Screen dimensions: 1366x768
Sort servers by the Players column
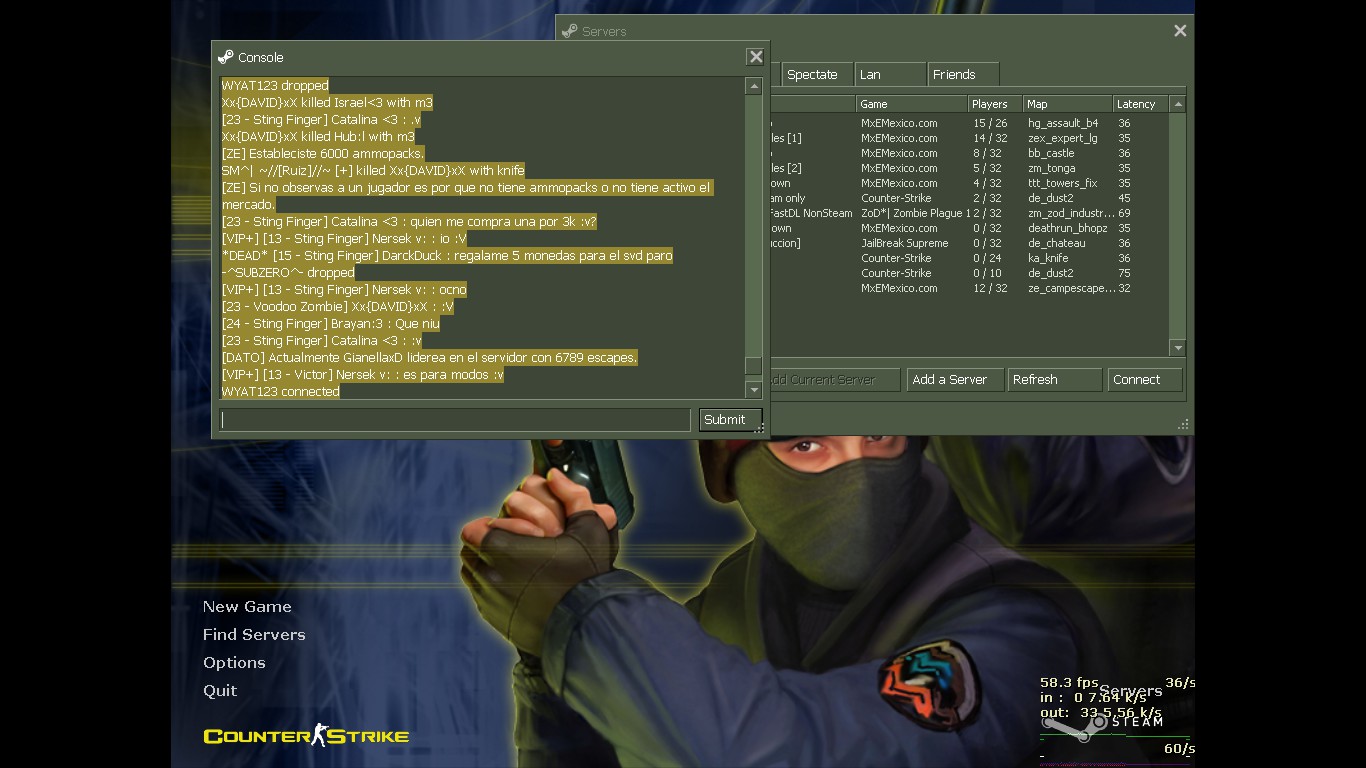[995, 104]
